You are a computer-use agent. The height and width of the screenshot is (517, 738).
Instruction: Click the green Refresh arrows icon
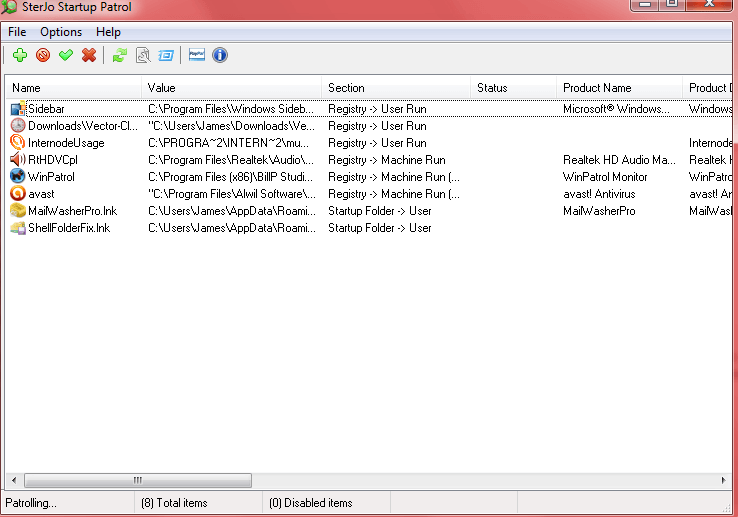point(120,55)
